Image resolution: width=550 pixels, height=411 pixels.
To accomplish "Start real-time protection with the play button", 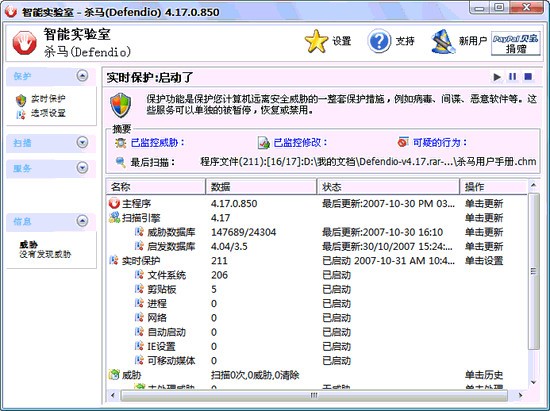I will pos(497,77).
